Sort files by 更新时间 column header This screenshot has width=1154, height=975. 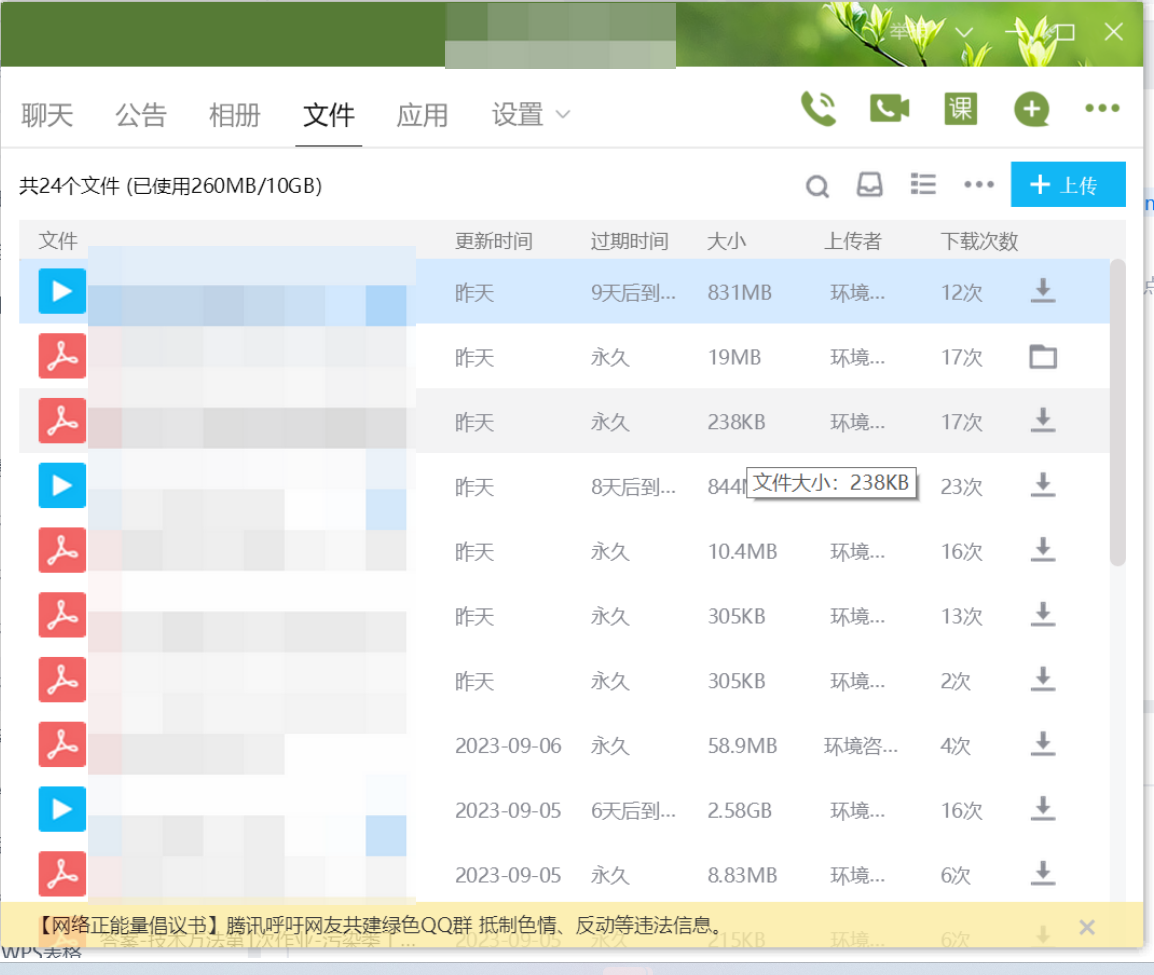point(494,241)
